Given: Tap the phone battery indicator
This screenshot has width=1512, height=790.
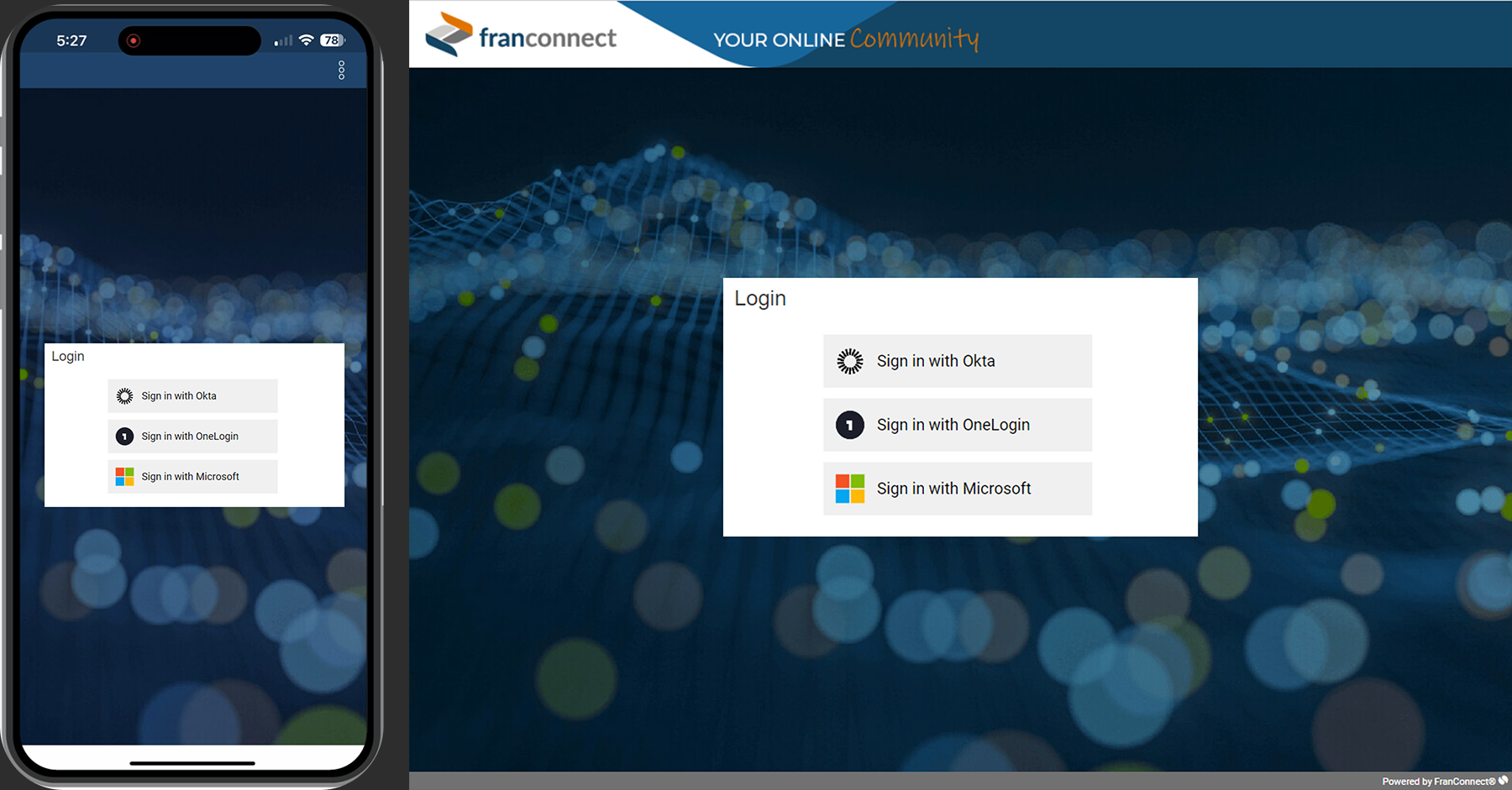Looking at the screenshot, I should [x=333, y=40].
